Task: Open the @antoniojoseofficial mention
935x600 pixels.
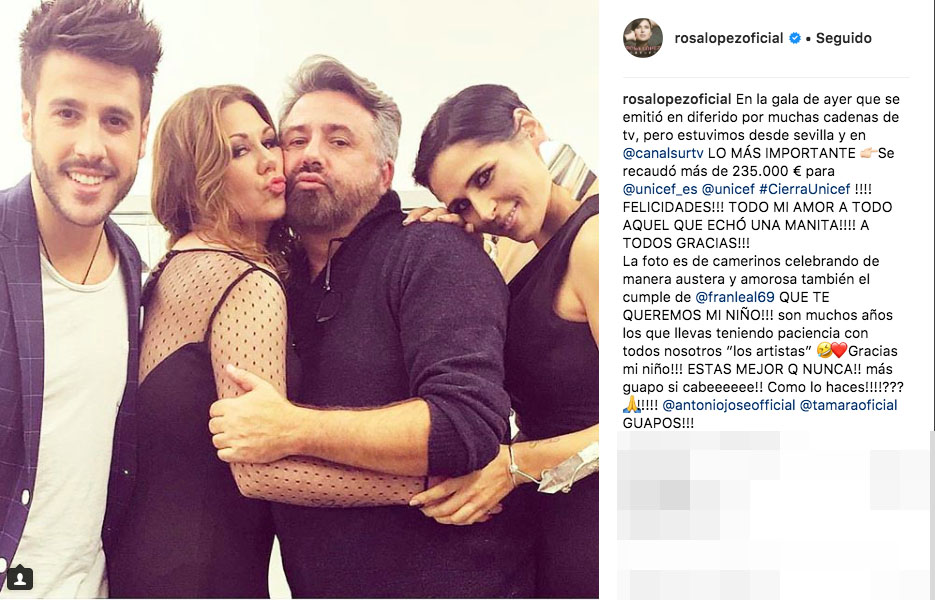Action: (x=729, y=405)
